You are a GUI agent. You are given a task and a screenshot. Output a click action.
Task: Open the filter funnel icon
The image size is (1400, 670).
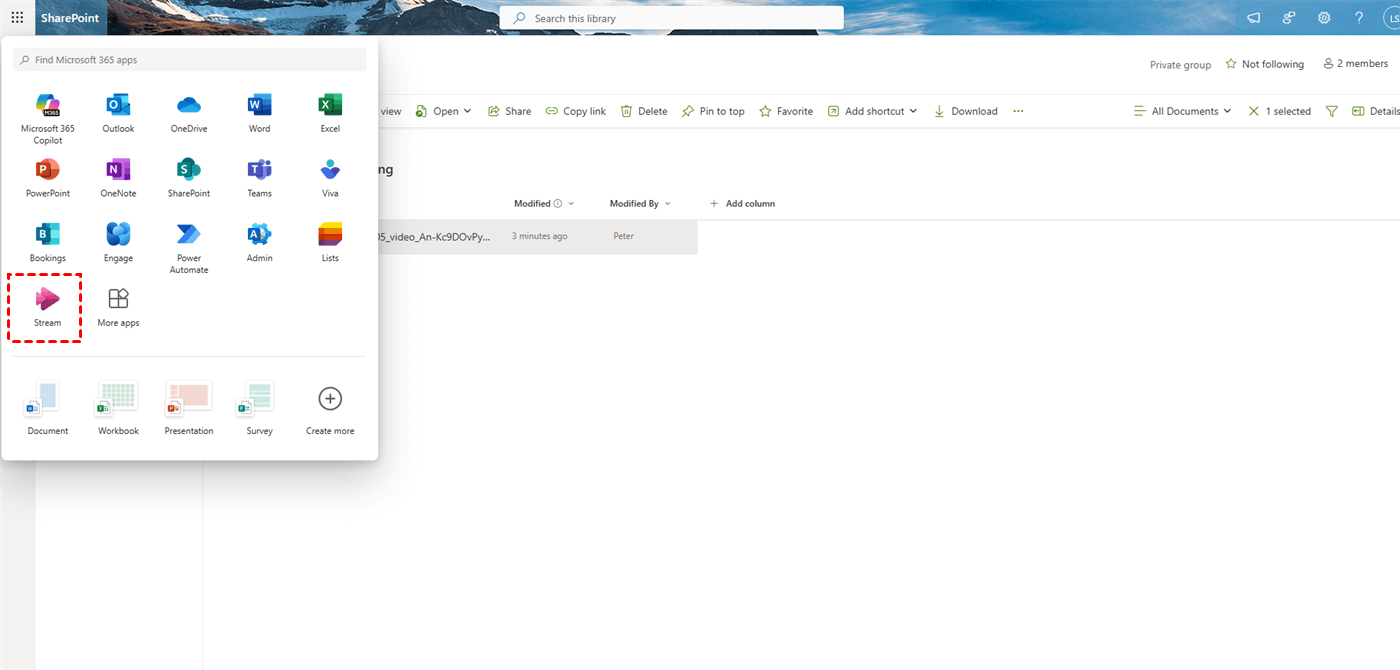pyautogui.click(x=1332, y=111)
